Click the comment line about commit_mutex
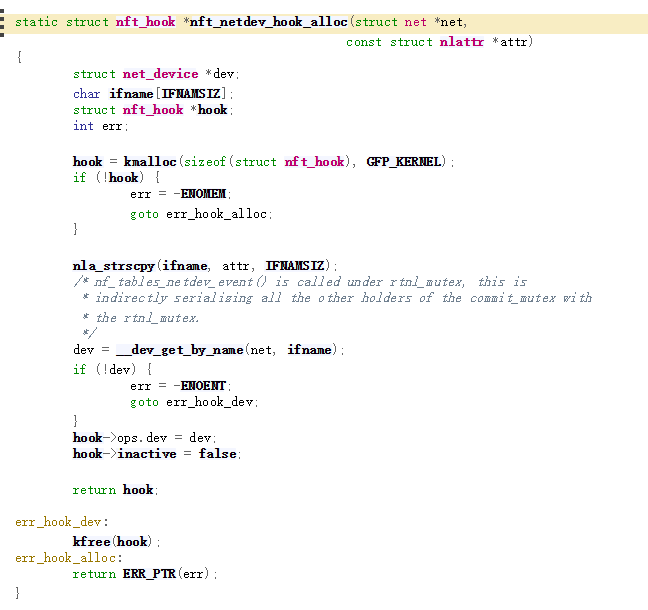 337,298
